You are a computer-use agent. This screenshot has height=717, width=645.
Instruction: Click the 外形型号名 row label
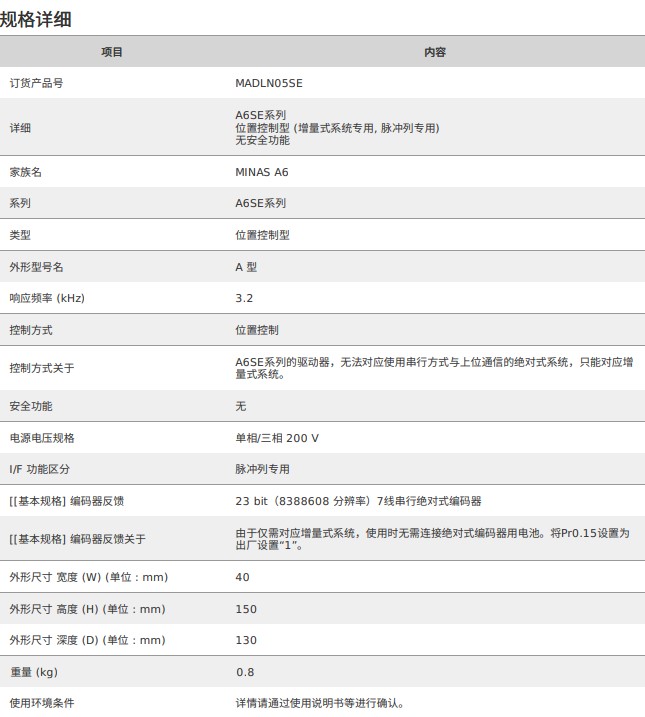tap(36, 267)
